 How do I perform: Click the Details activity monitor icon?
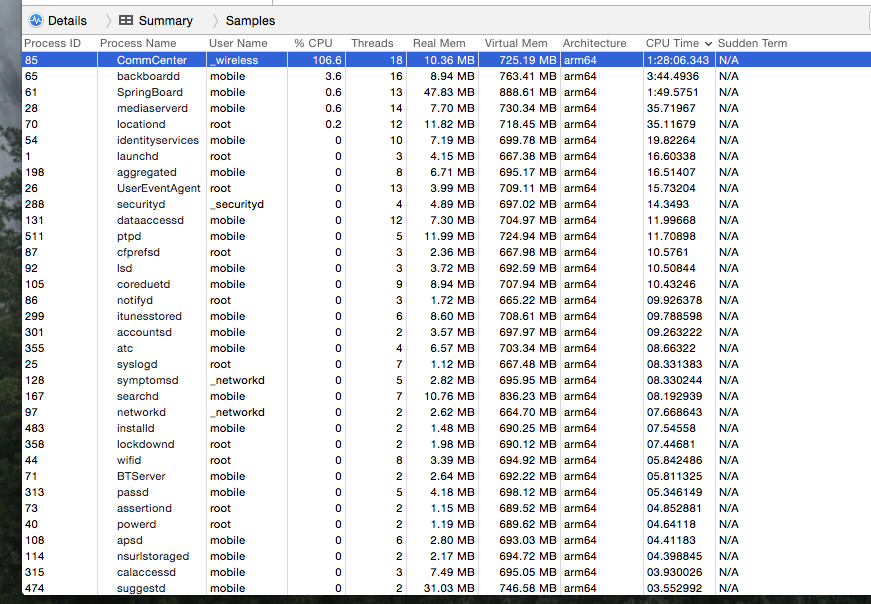tap(36, 21)
